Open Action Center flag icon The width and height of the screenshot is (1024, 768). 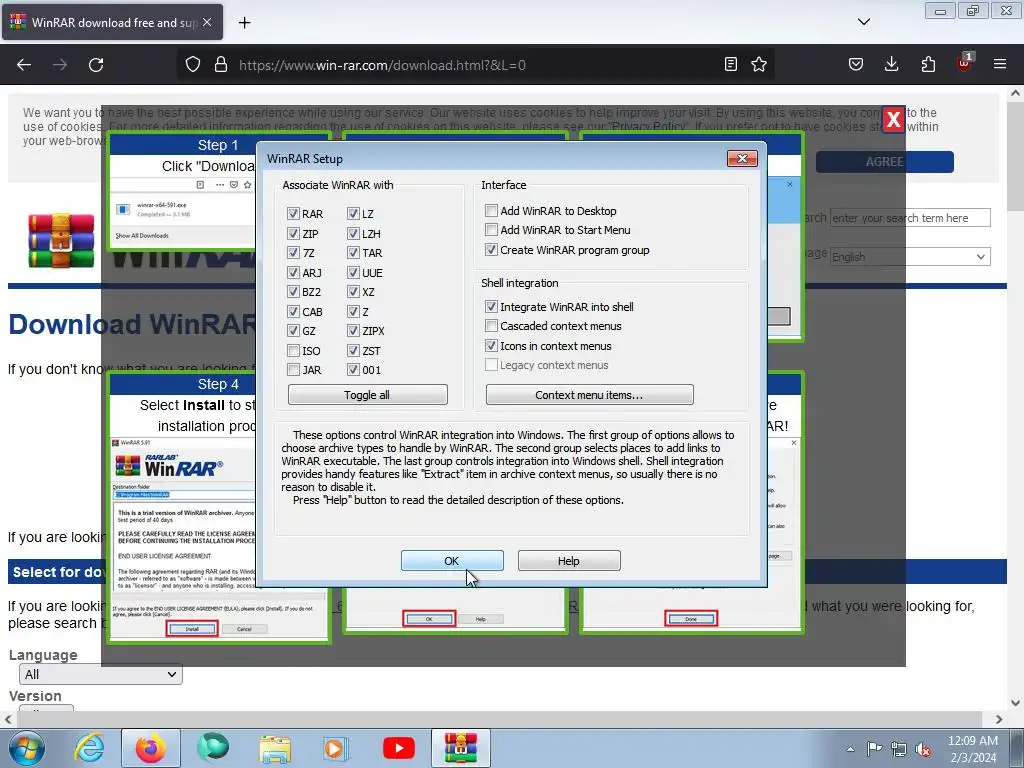coord(874,749)
